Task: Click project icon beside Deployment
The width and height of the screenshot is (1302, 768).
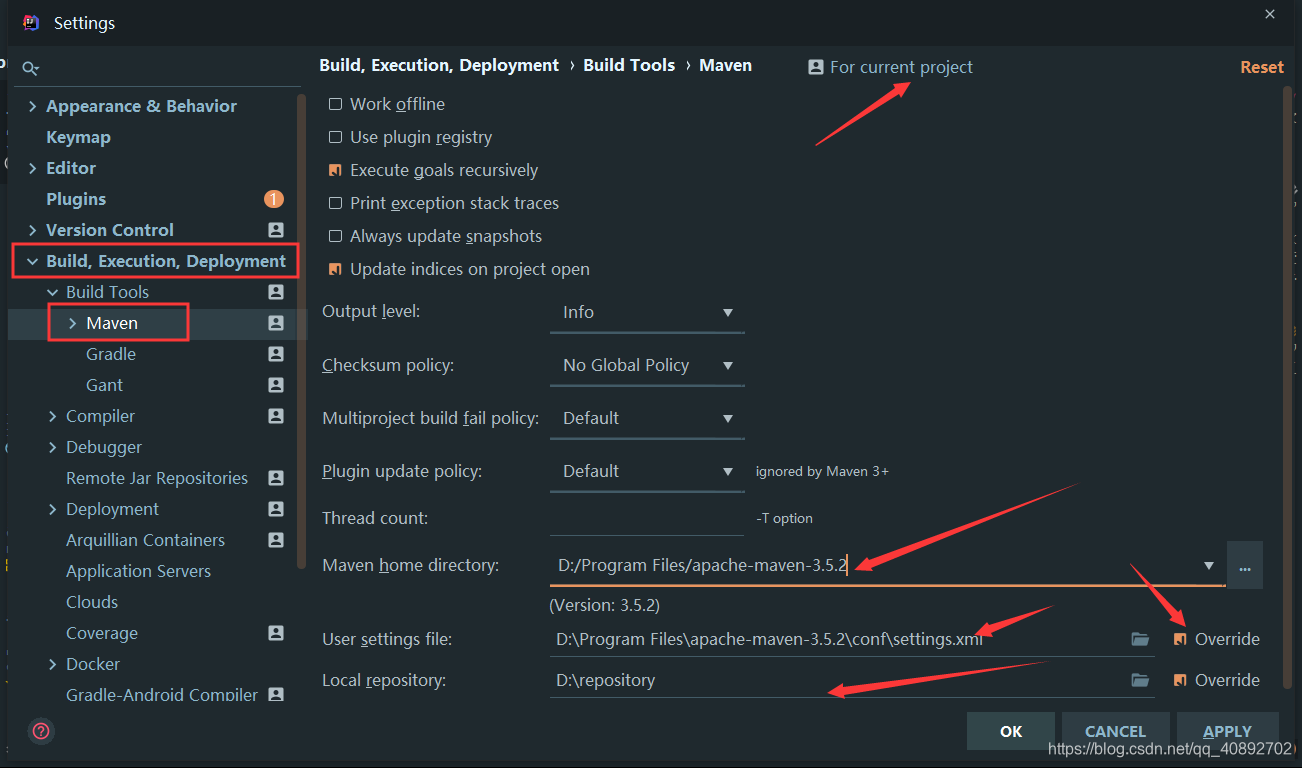Action: pyautogui.click(x=276, y=509)
